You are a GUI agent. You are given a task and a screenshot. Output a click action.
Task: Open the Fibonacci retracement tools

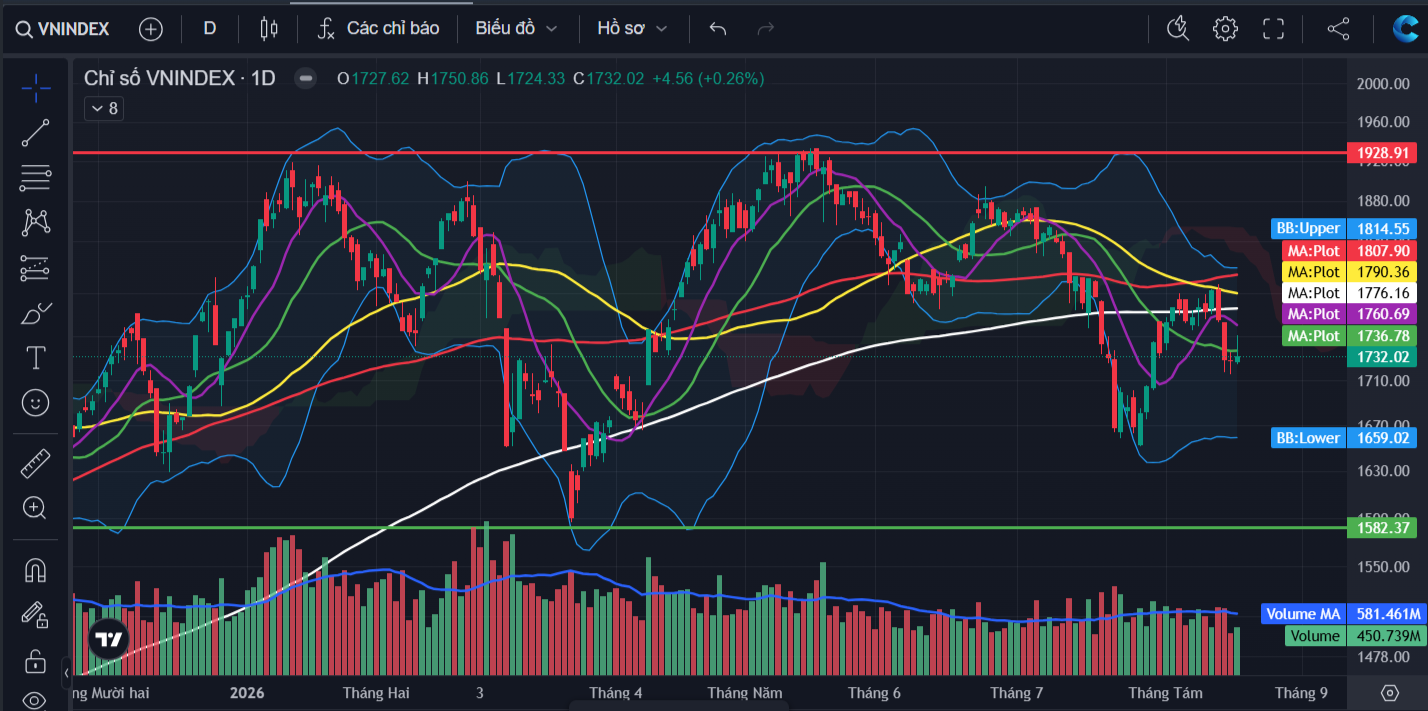pyautogui.click(x=35, y=178)
